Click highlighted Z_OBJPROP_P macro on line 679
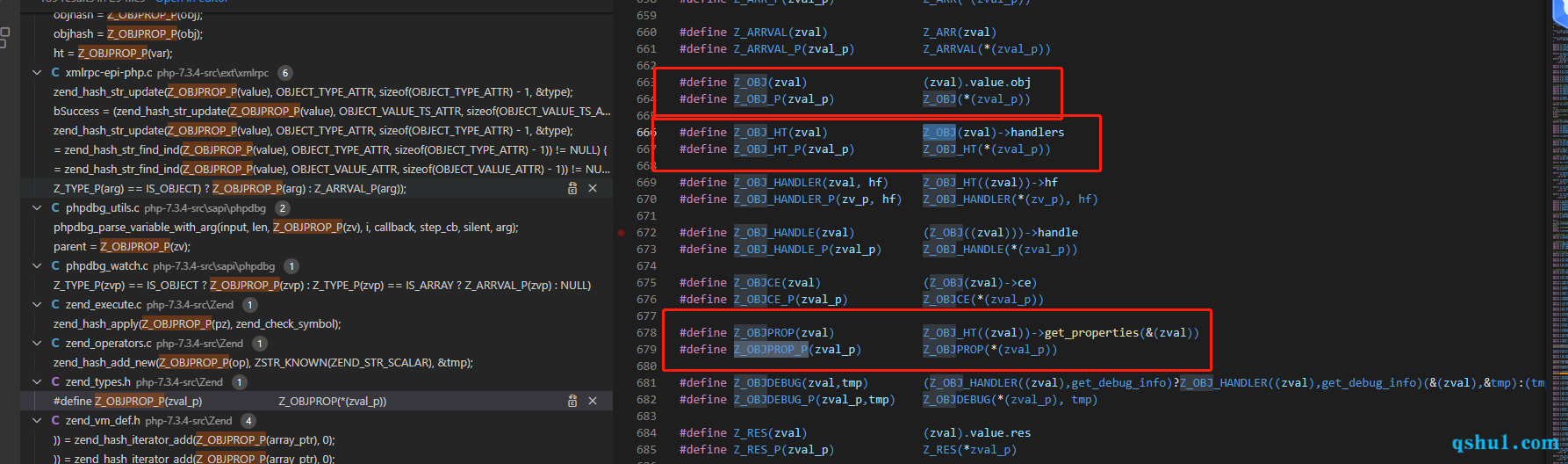Screen dimensions: 1568x464 click(x=771, y=350)
